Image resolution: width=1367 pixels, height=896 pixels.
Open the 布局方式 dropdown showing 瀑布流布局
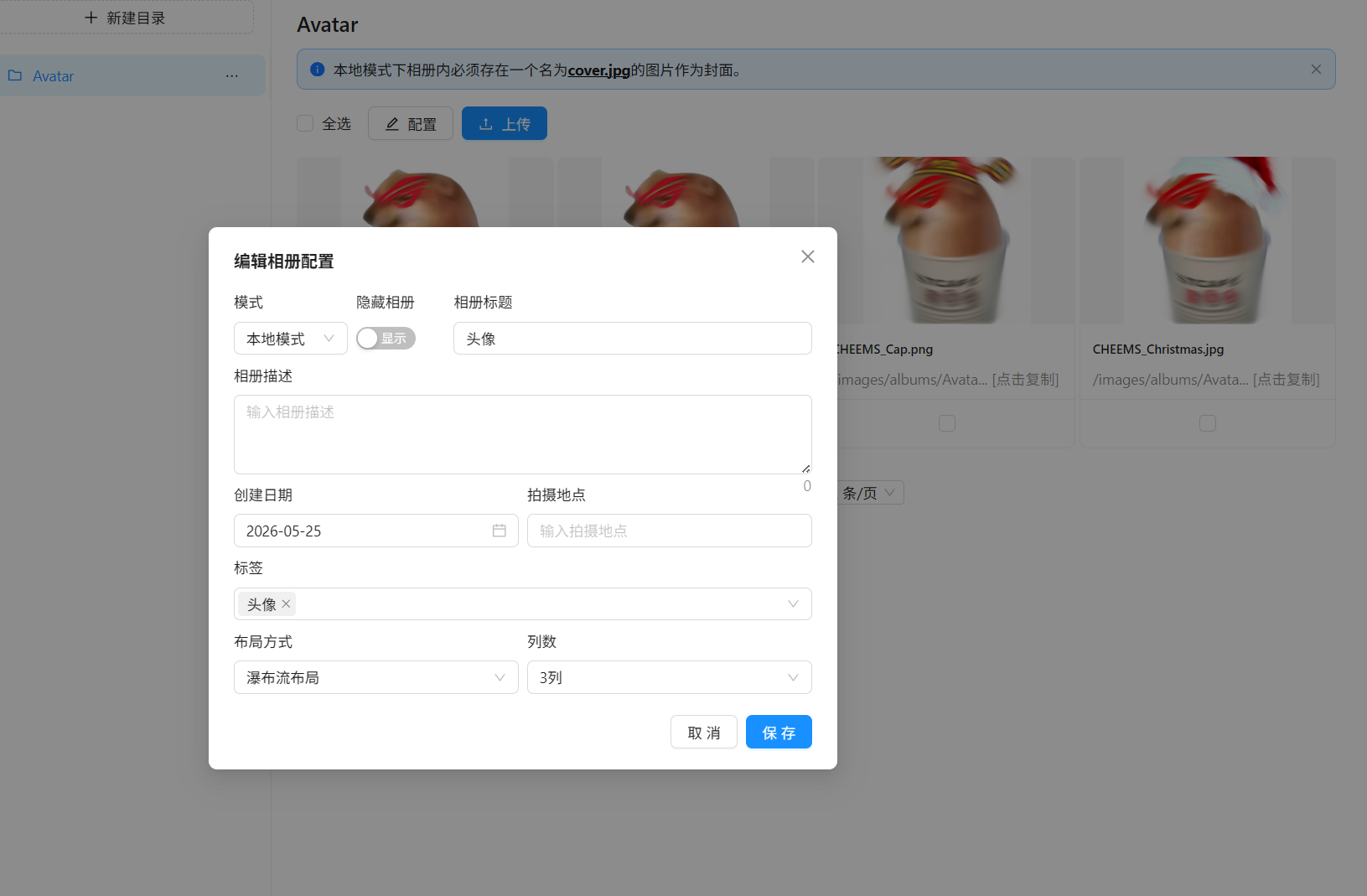(x=375, y=677)
